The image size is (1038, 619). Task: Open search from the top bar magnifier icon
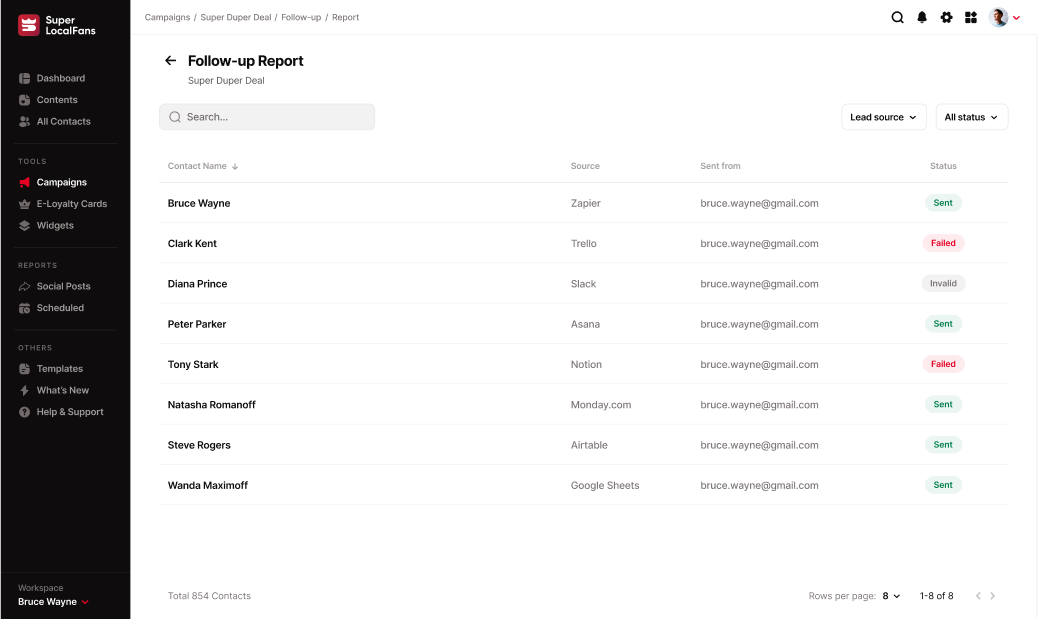point(897,17)
